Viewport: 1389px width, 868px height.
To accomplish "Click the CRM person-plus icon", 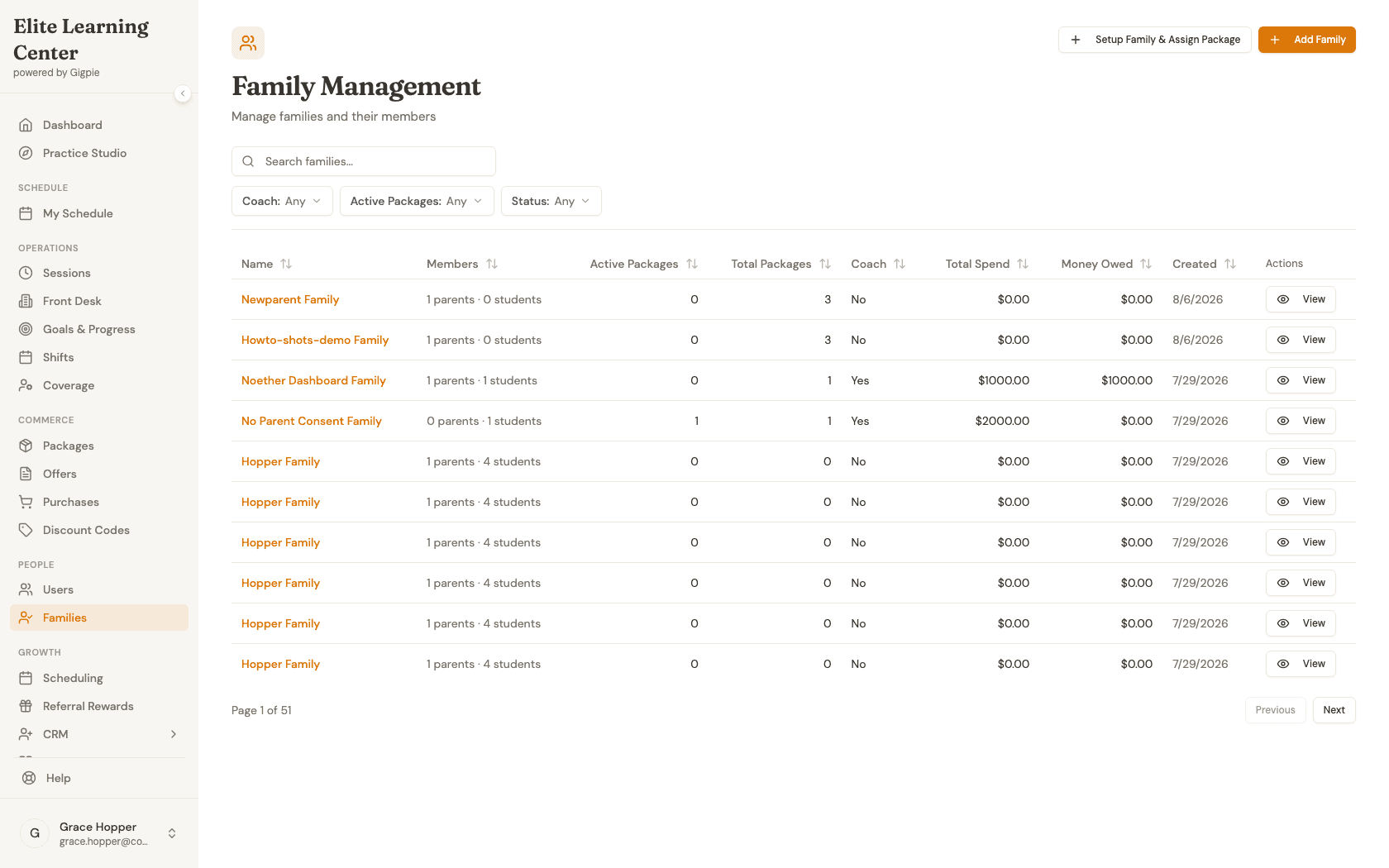I will click(26, 734).
